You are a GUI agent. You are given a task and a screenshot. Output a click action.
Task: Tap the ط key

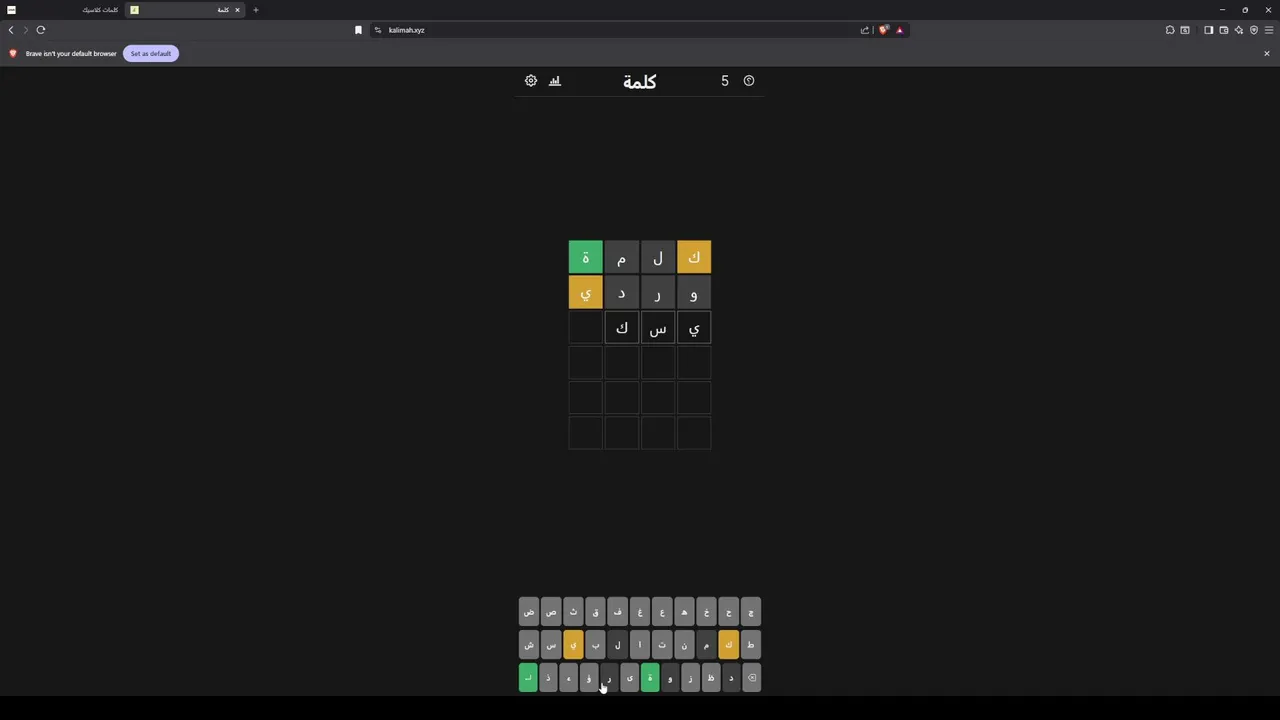751,645
